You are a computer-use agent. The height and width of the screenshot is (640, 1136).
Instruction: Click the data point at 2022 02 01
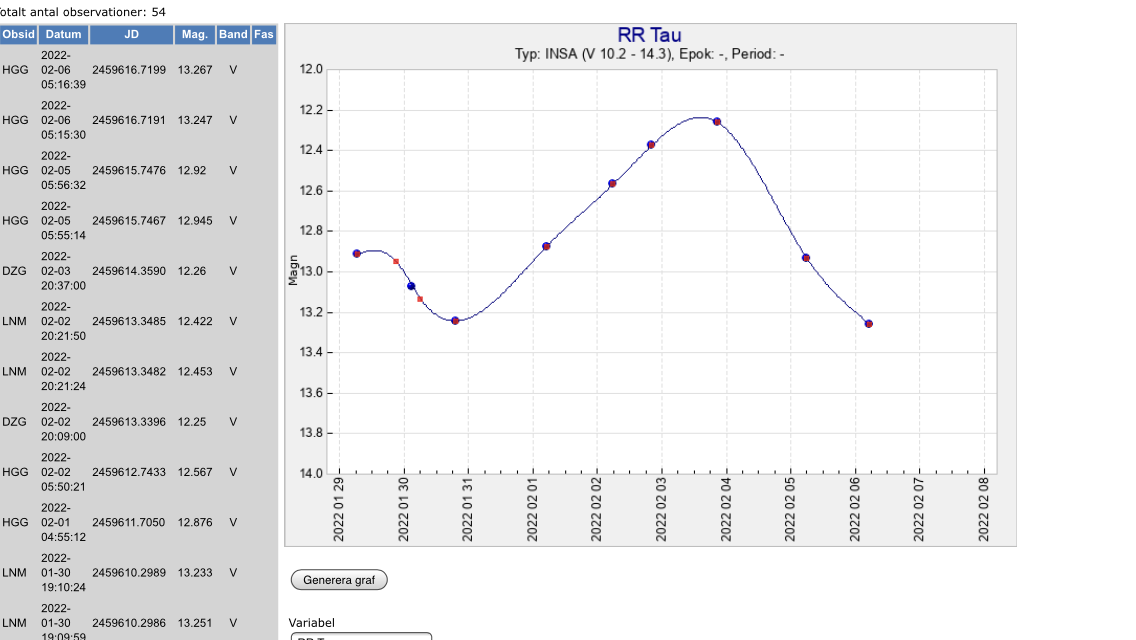point(546,246)
